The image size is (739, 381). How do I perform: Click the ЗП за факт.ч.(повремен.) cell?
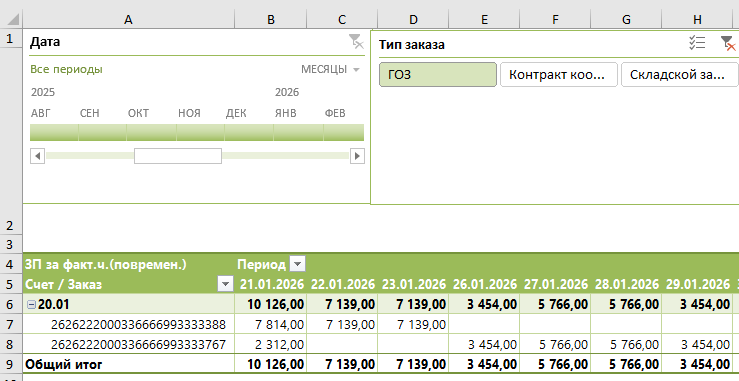[128, 264]
